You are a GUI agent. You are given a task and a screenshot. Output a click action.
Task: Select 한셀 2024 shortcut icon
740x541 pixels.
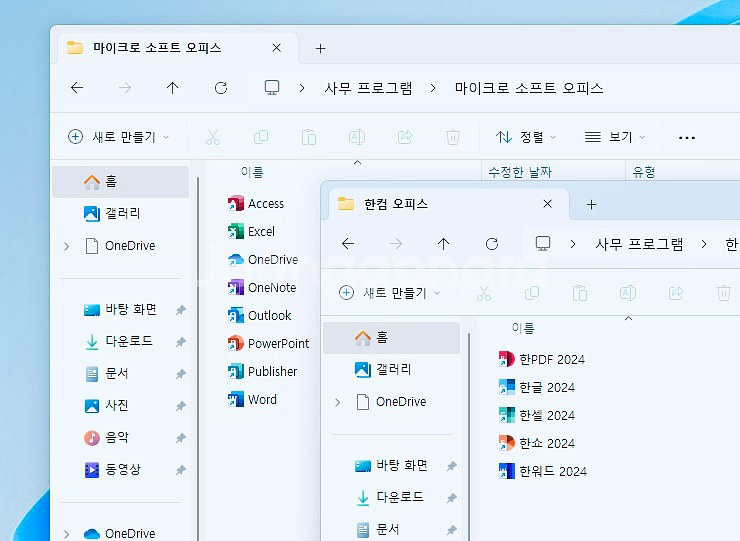(506, 415)
